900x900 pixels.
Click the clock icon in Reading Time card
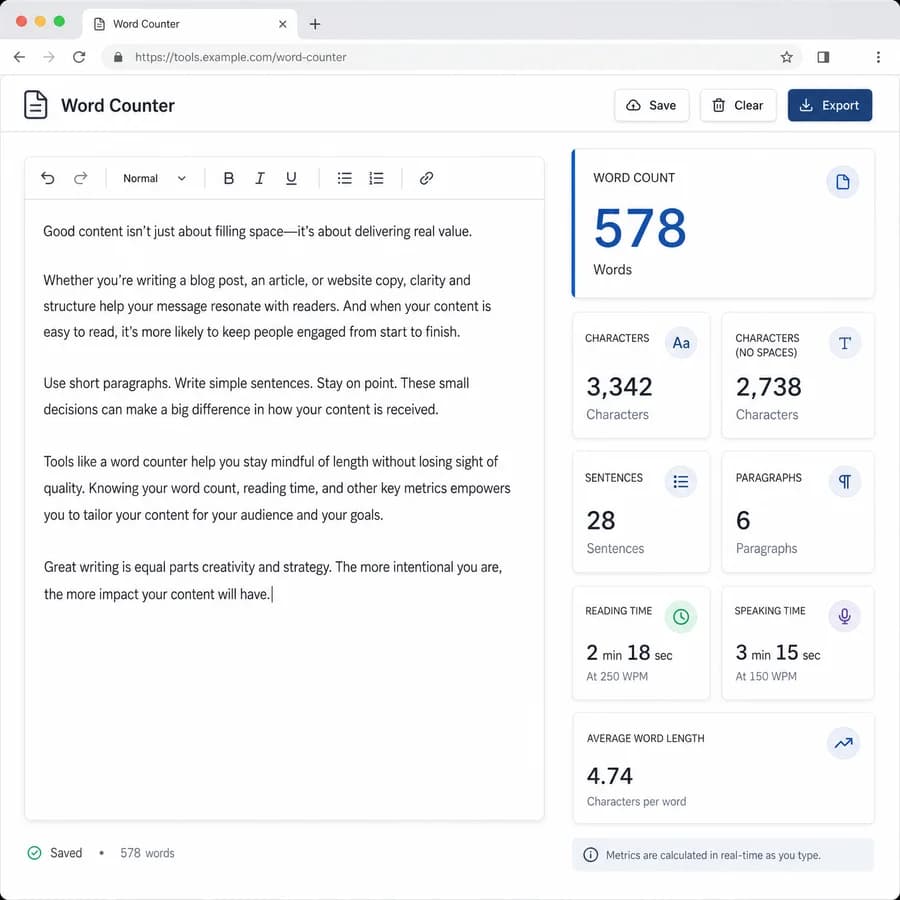(681, 616)
